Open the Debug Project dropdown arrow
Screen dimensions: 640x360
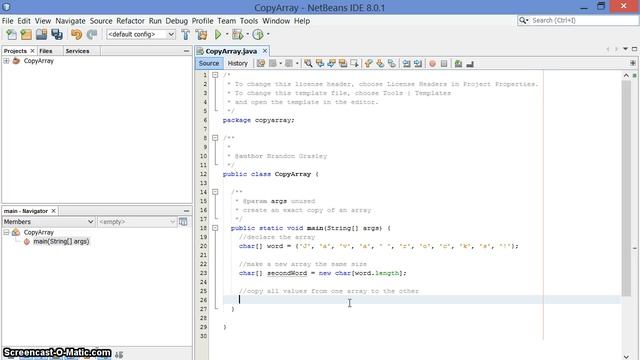coord(247,35)
